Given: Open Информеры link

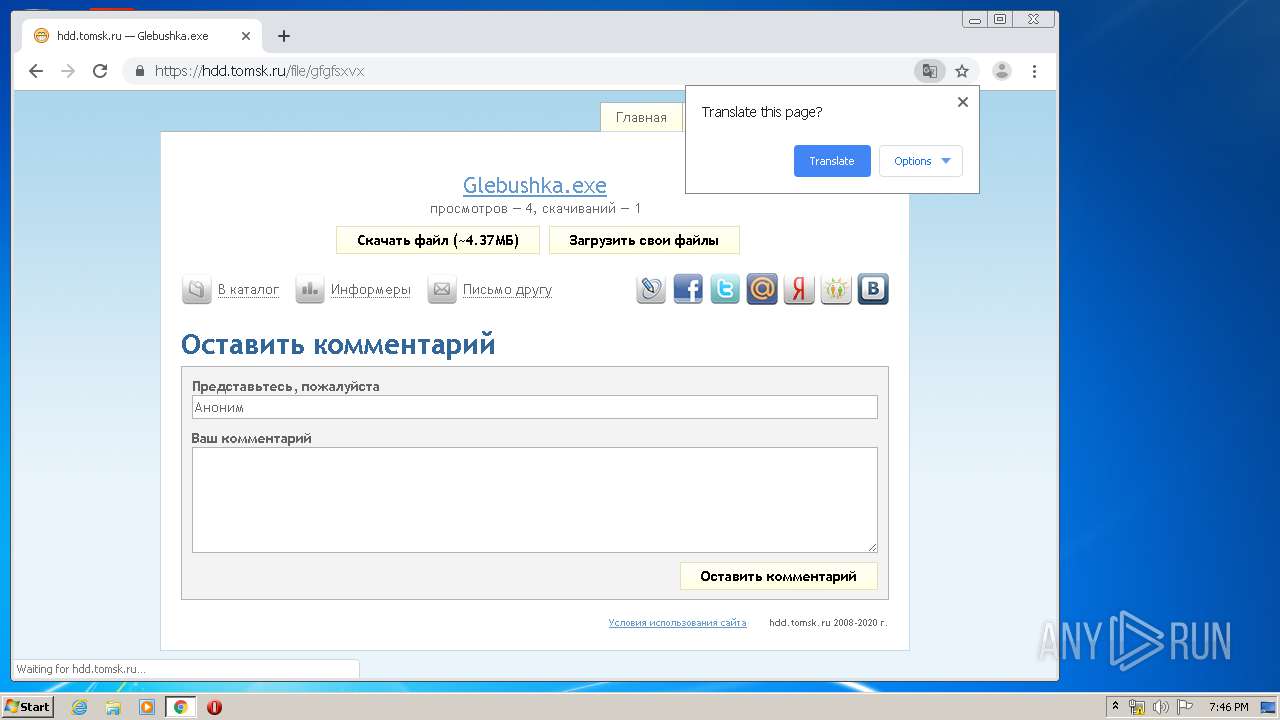Looking at the screenshot, I should (371, 290).
